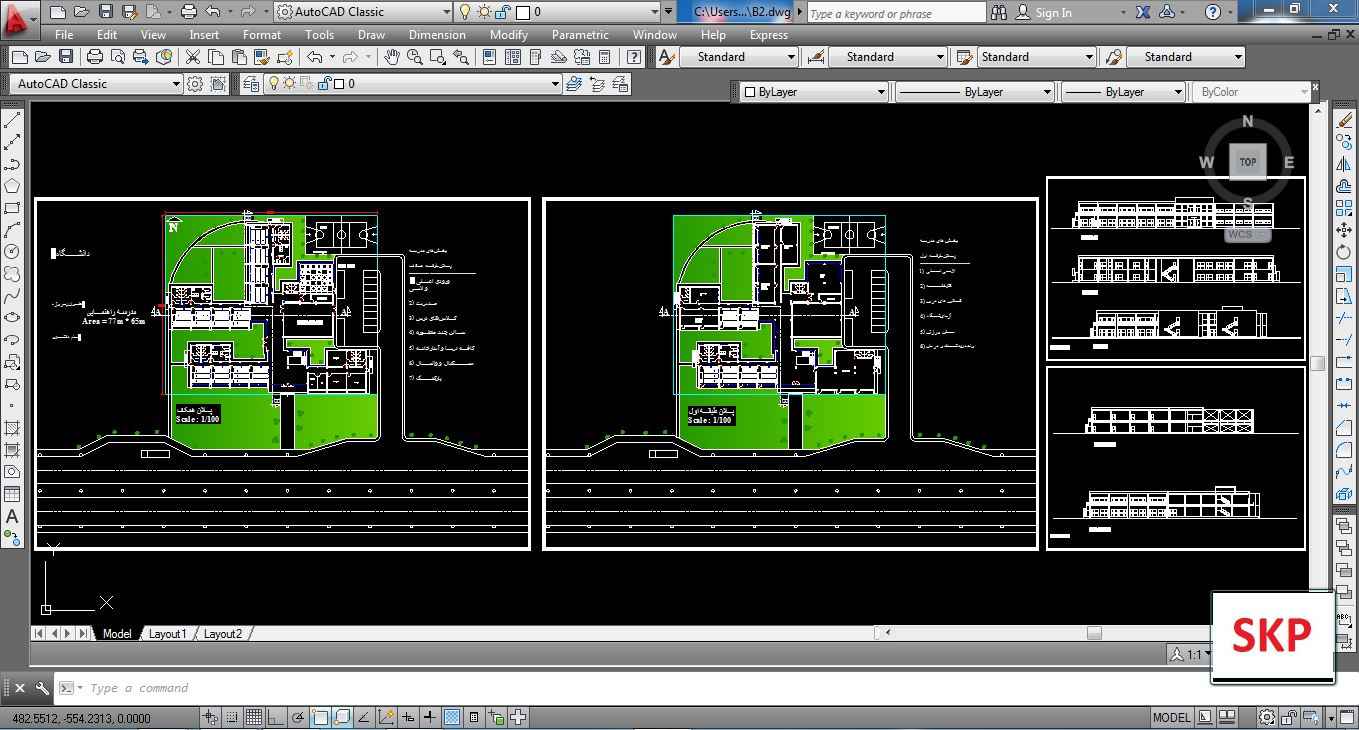Open the ByLayer color control
This screenshot has width=1359, height=730.
click(x=880, y=92)
